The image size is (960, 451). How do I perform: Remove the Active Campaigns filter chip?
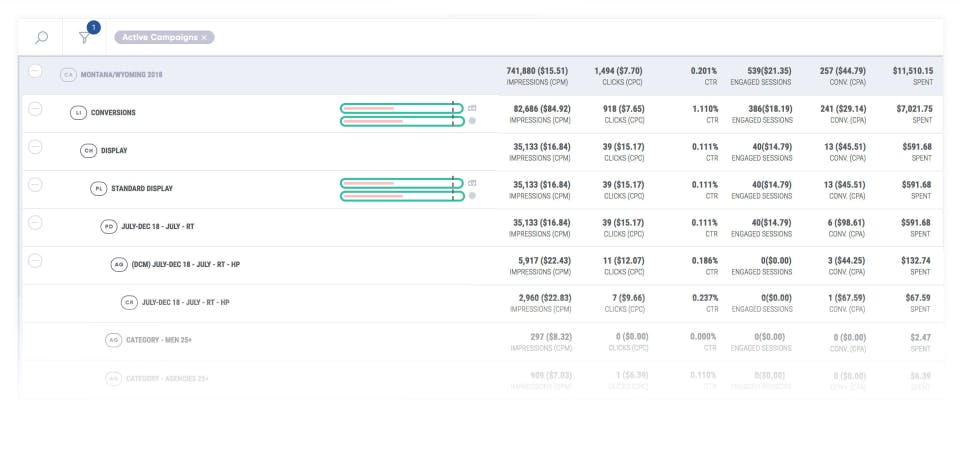[x=204, y=37]
